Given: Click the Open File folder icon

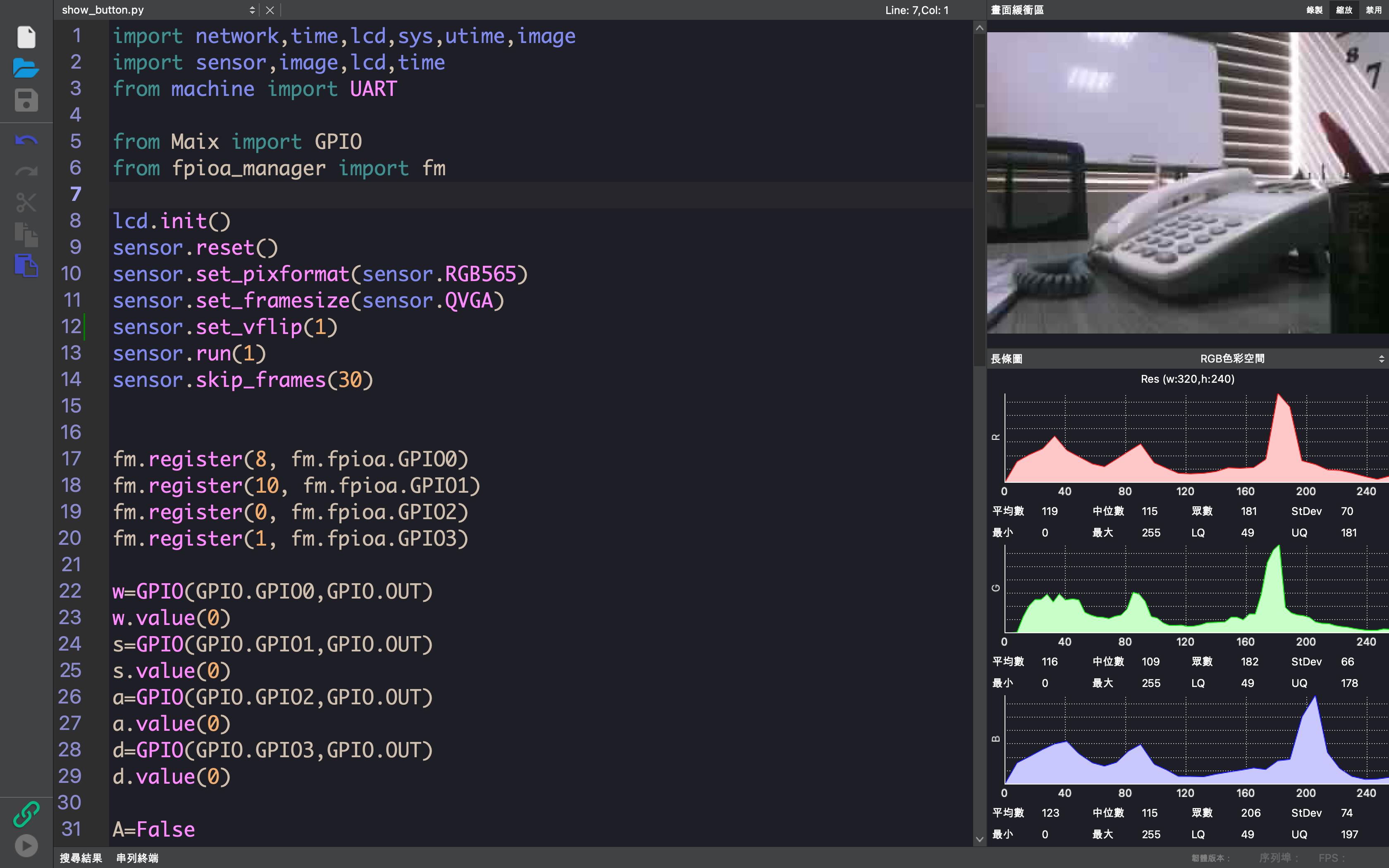Looking at the screenshot, I should [x=26, y=68].
